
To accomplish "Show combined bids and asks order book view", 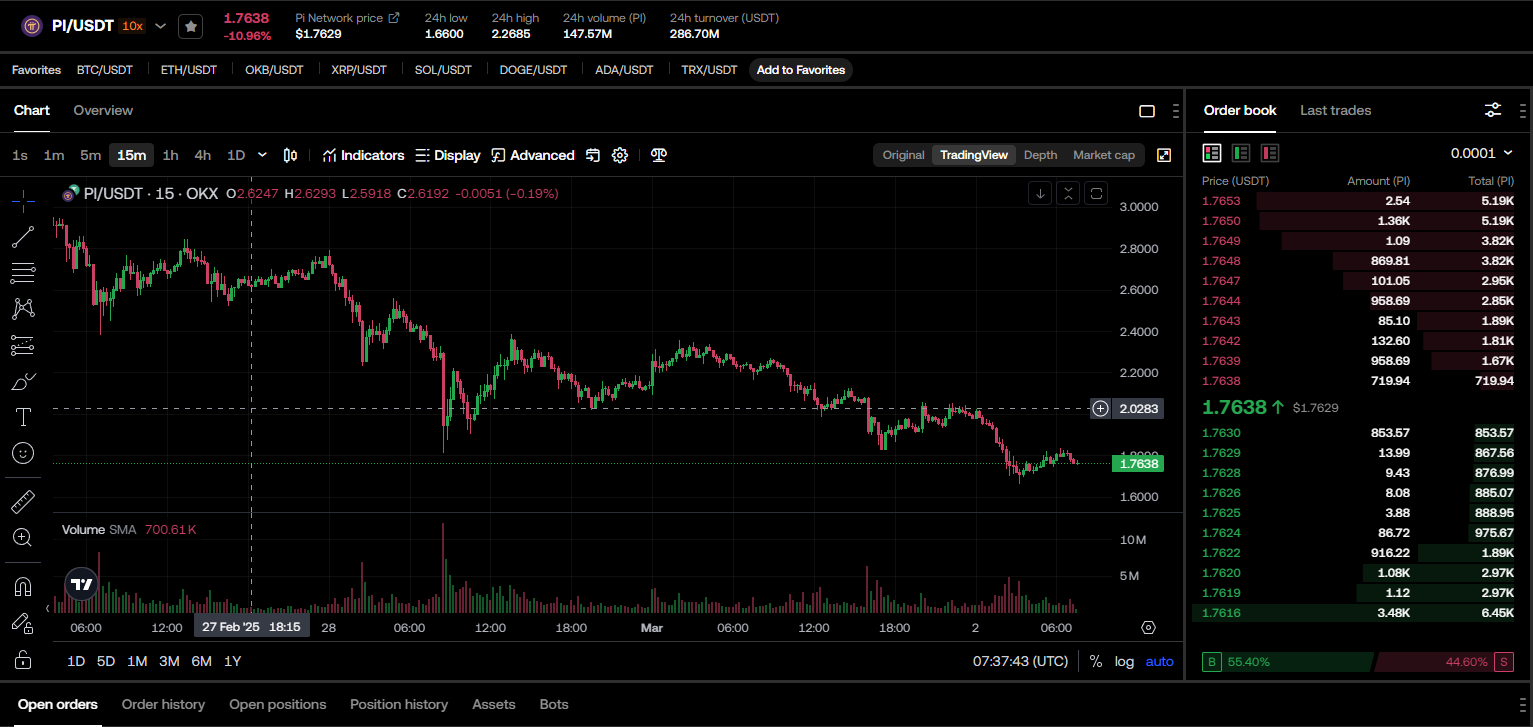I will (1212, 153).
